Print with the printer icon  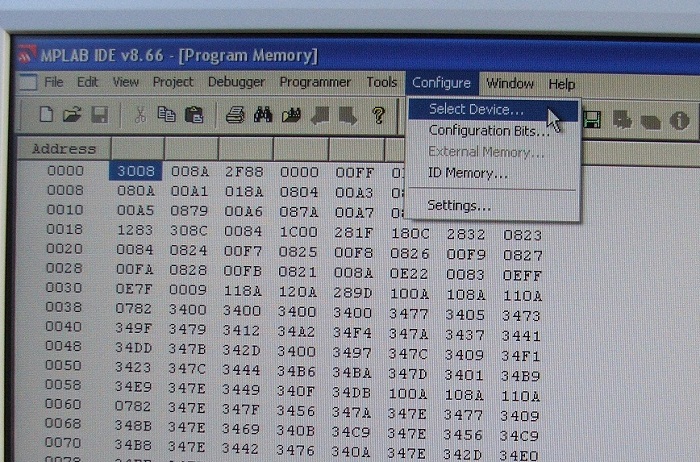point(235,115)
